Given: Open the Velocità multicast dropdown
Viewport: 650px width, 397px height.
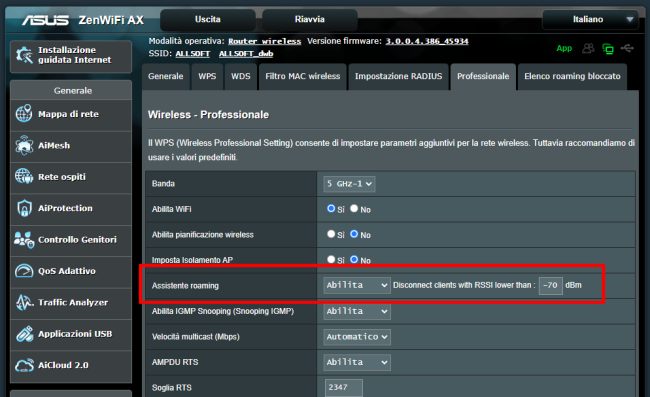Looking at the screenshot, I should click(x=357, y=337).
